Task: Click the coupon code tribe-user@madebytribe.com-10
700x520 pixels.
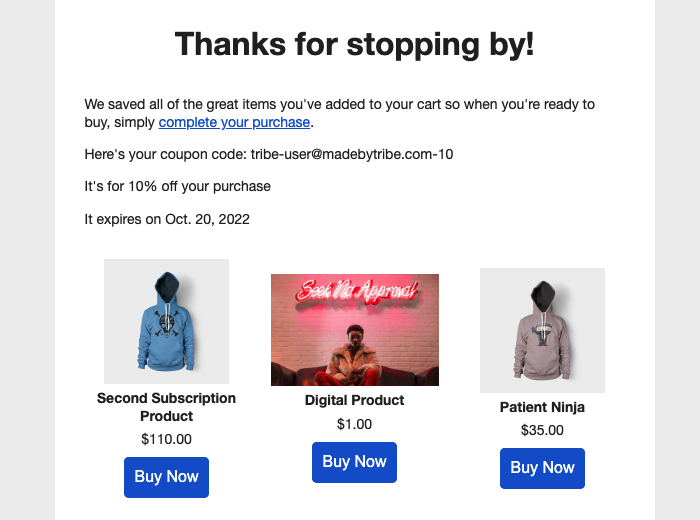Action: [x=352, y=154]
